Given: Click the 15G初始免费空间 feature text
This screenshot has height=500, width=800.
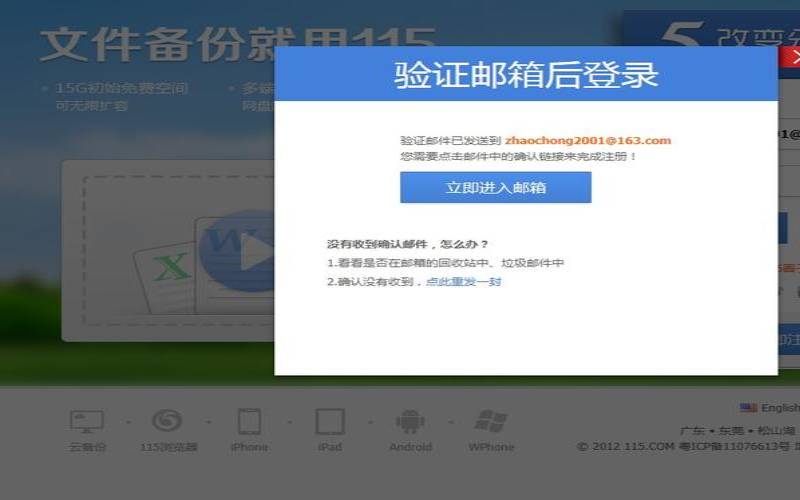Looking at the screenshot, I should tap(121, 88).
